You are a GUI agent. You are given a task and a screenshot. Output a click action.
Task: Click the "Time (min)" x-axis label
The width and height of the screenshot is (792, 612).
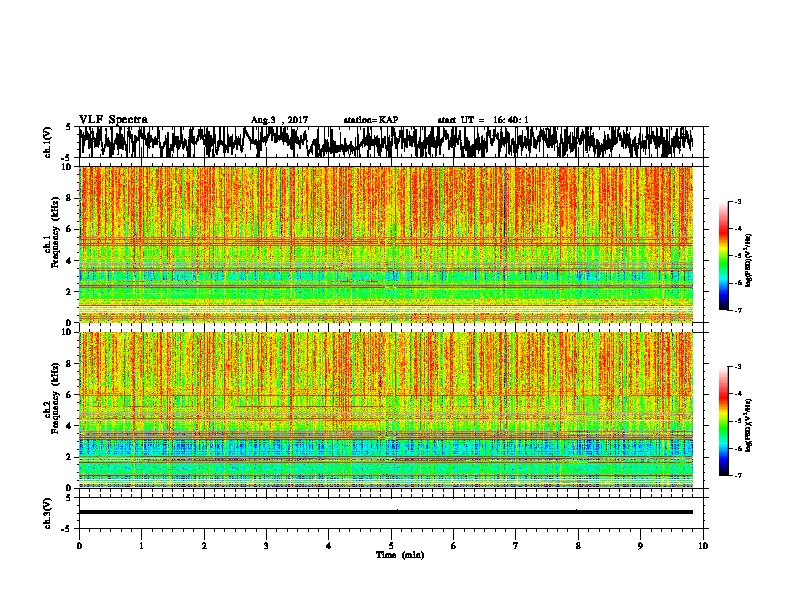tap(400, 555)
